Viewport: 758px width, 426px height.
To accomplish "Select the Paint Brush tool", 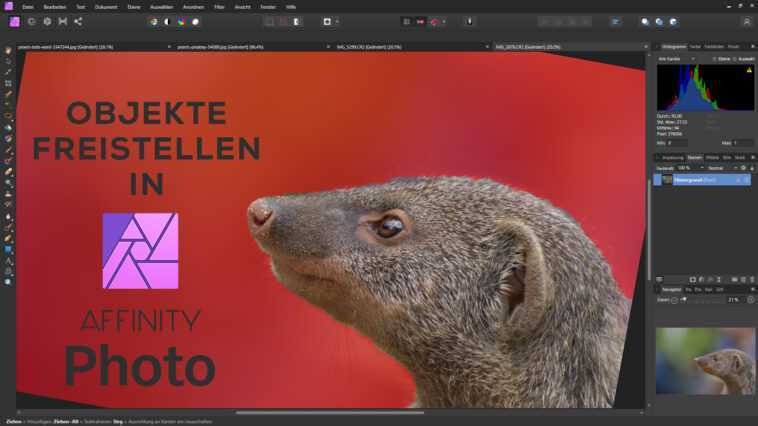I will [x=8, y=150].
